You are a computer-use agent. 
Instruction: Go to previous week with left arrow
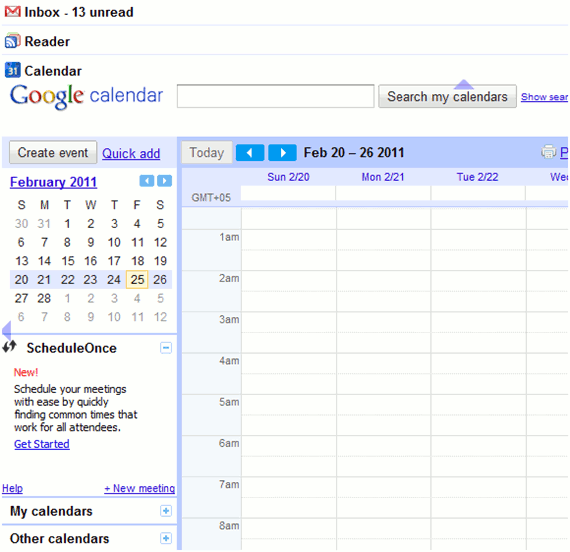(x=250, y=153)
